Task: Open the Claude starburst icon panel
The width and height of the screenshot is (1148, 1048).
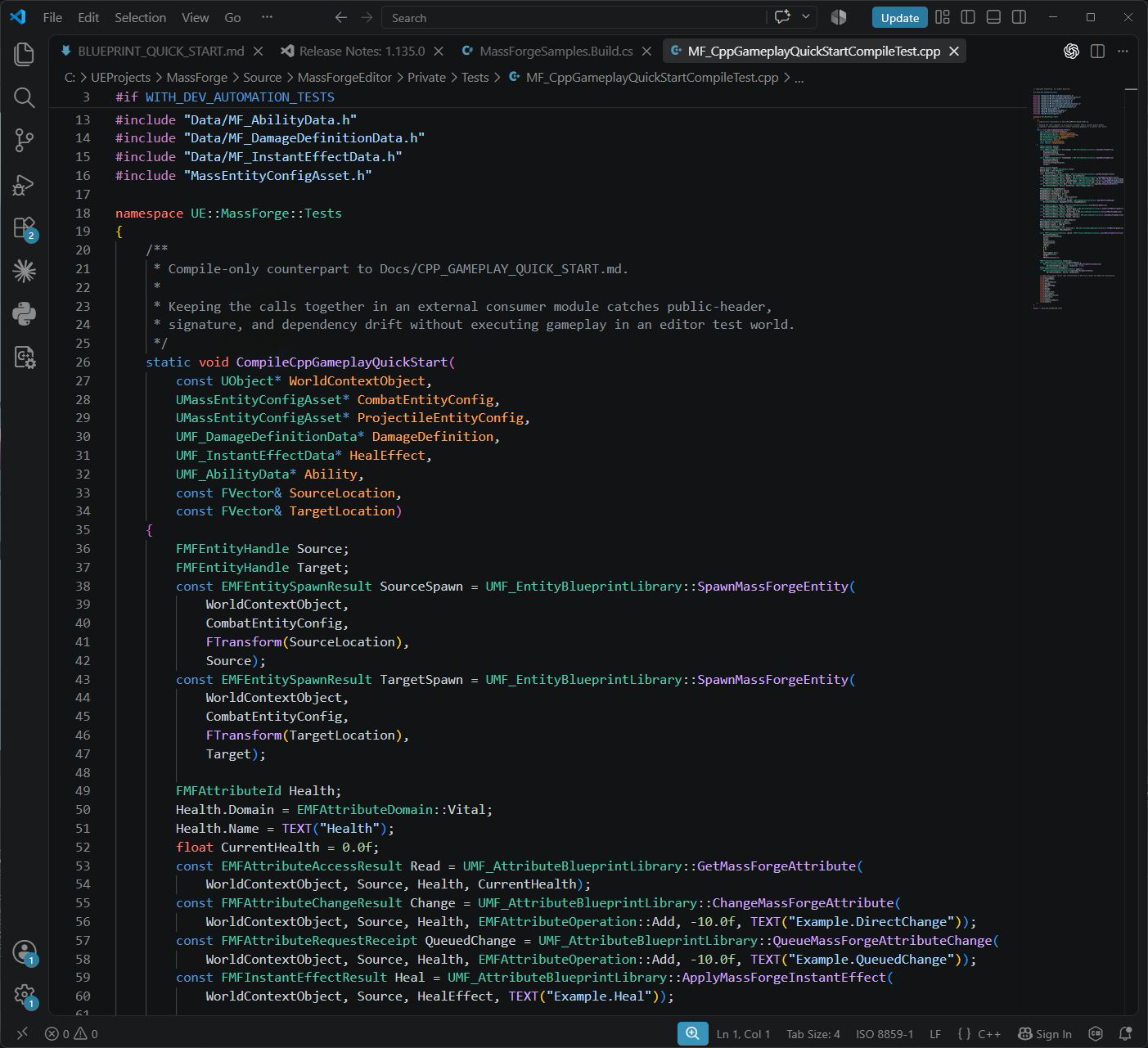Action: click(x=25, y=271)
